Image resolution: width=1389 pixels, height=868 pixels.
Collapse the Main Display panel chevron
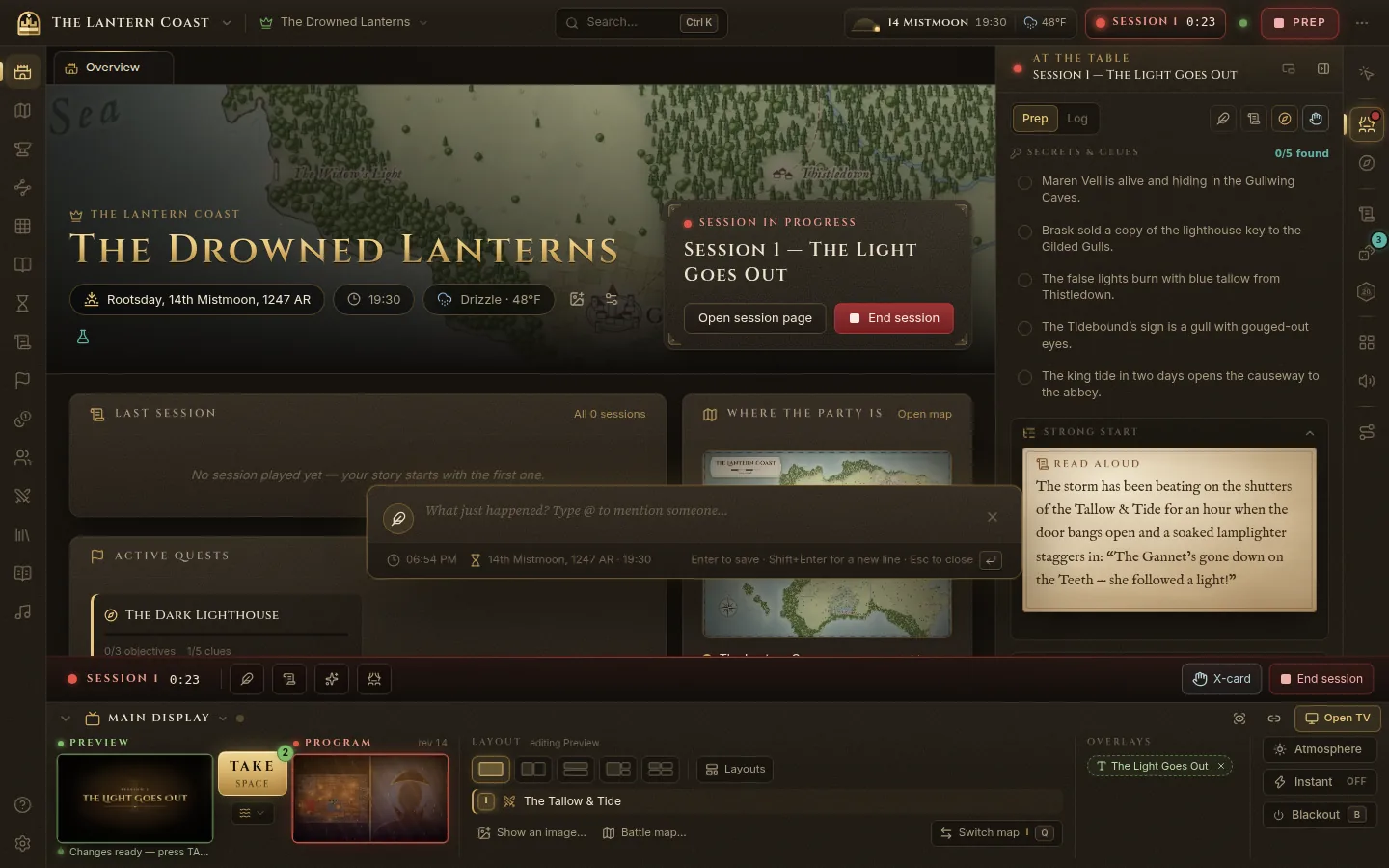(x=66, y=719)
